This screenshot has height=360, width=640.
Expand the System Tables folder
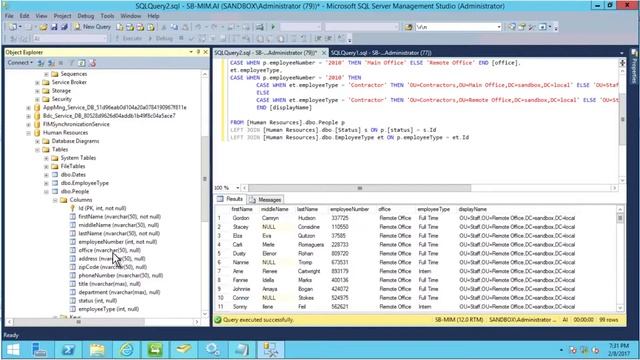46,158
